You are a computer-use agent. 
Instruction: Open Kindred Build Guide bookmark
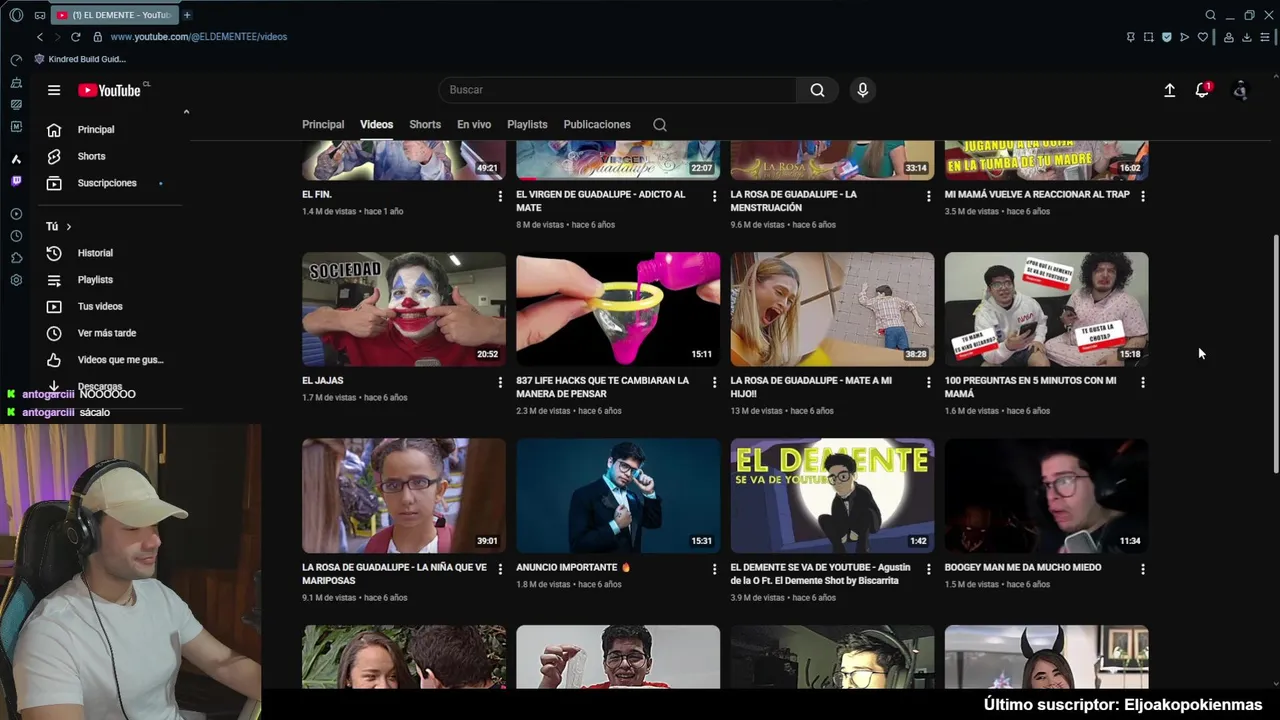[80, 59]
